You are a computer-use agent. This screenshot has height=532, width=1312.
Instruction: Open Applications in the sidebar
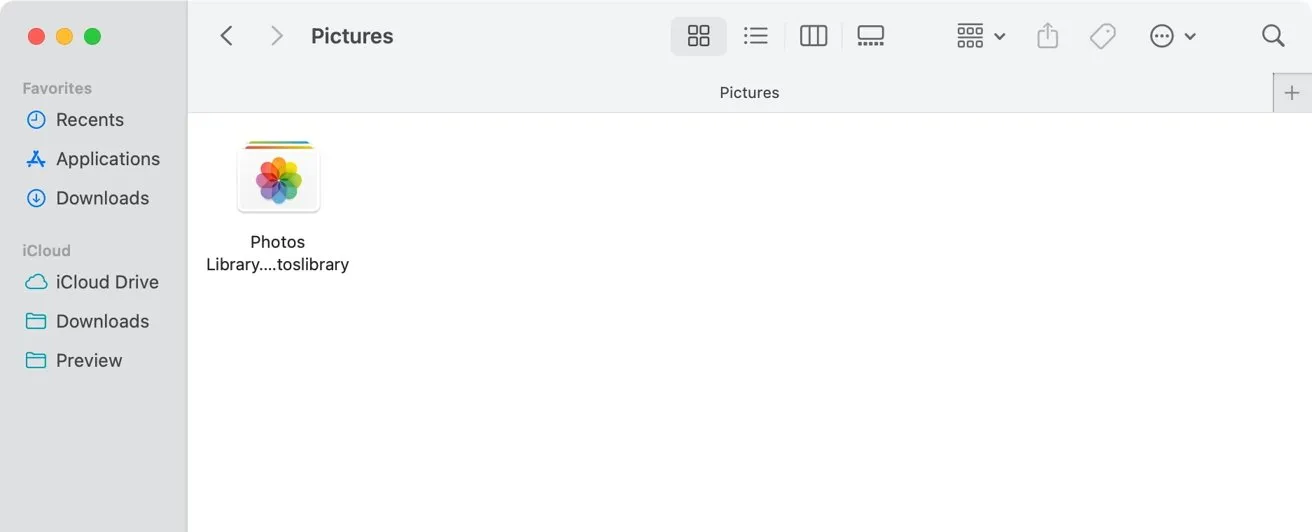[x=107, y=159]
